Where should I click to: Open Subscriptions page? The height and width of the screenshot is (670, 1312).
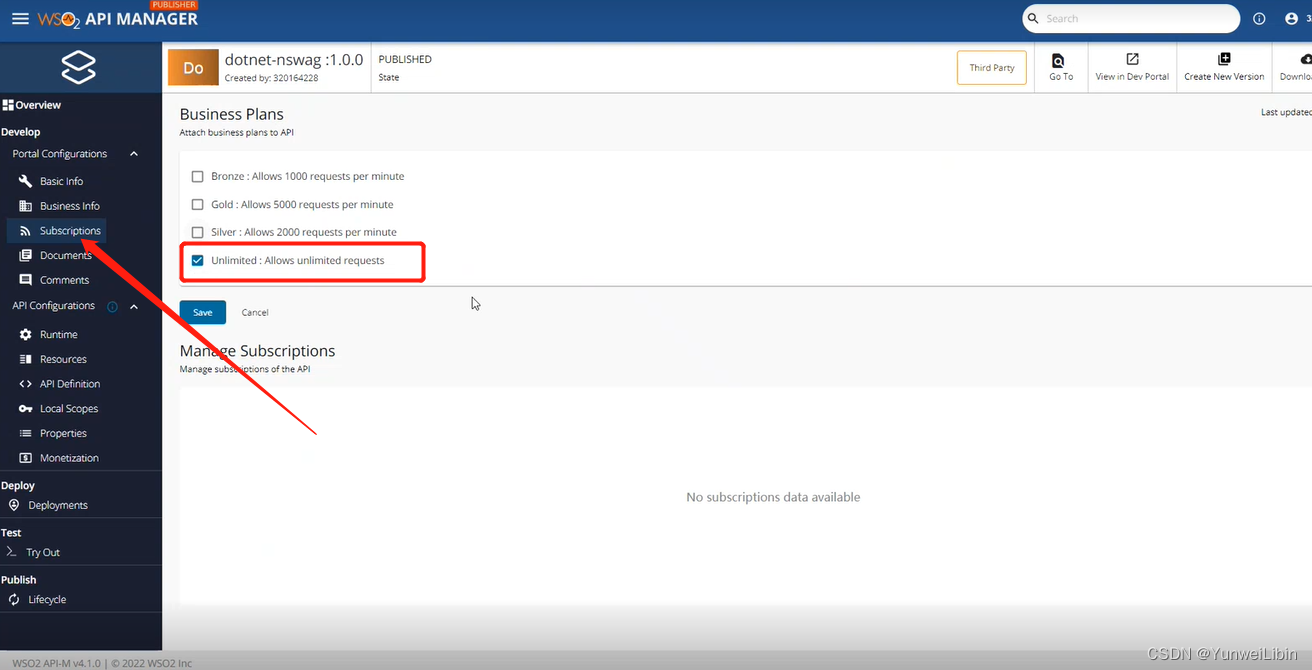coord(70,231)
